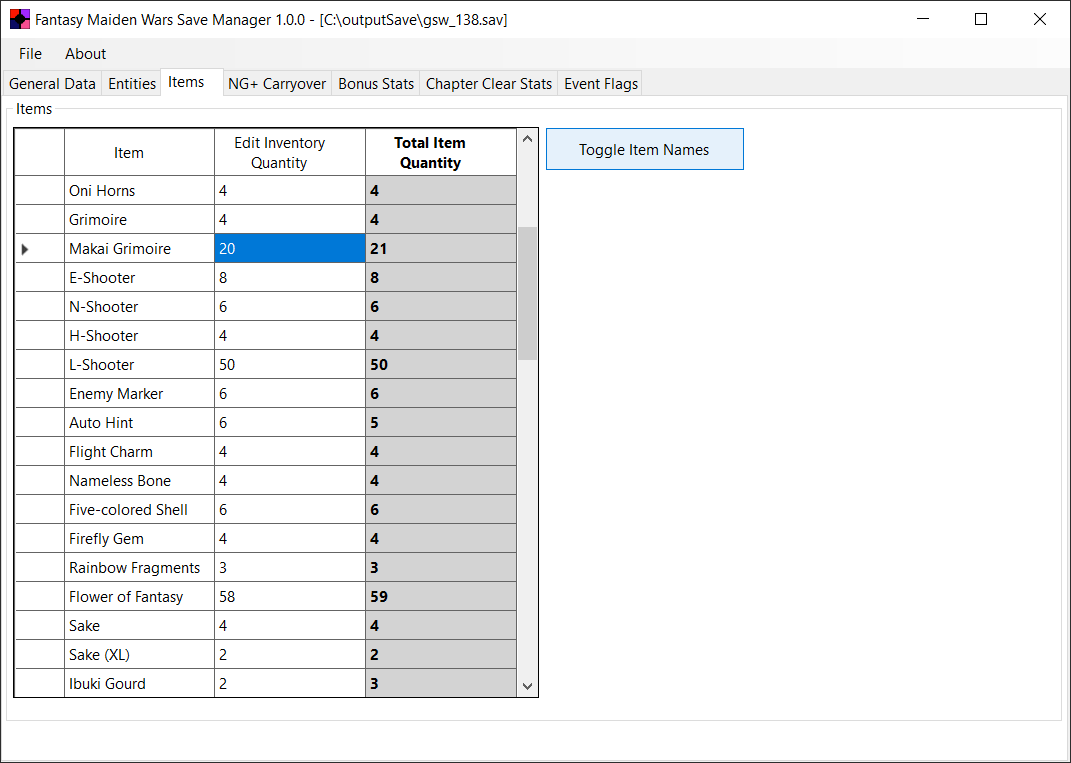Edit Five-colored Shell inventory quantity cell
The height and width of the screenshot is (763, 1071).
pos(290,510)
